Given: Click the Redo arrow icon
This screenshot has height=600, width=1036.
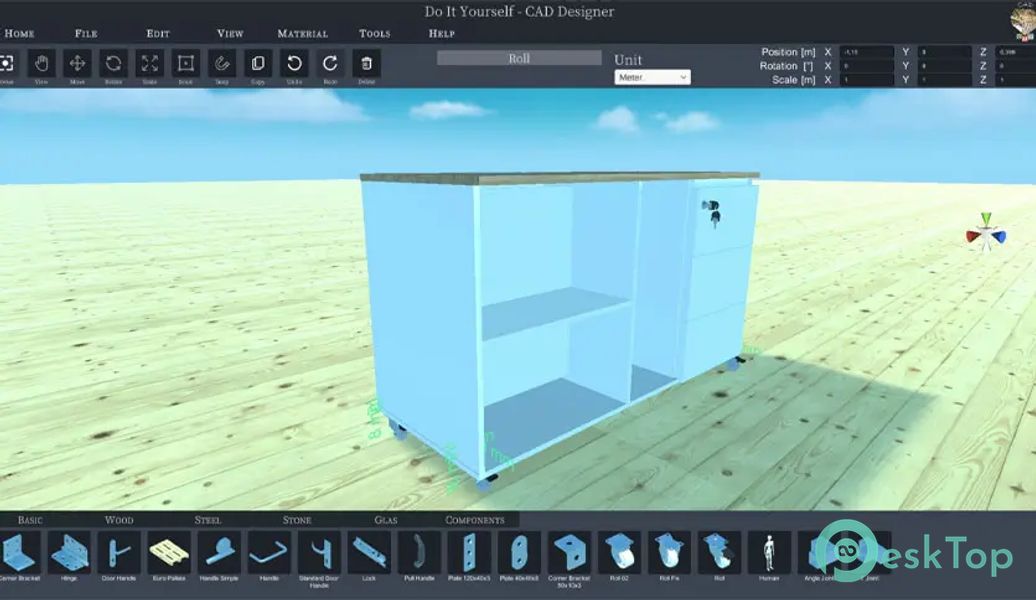Looking at the screenshot, I should (330, 63).
